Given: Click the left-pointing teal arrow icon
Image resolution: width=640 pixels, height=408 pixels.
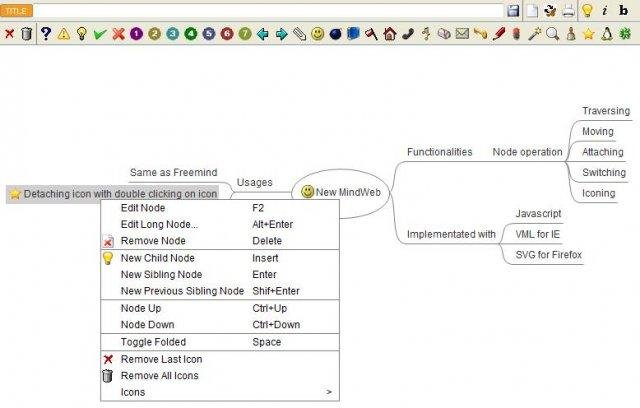Looking at the screenshot, I should tap(263, 33).
